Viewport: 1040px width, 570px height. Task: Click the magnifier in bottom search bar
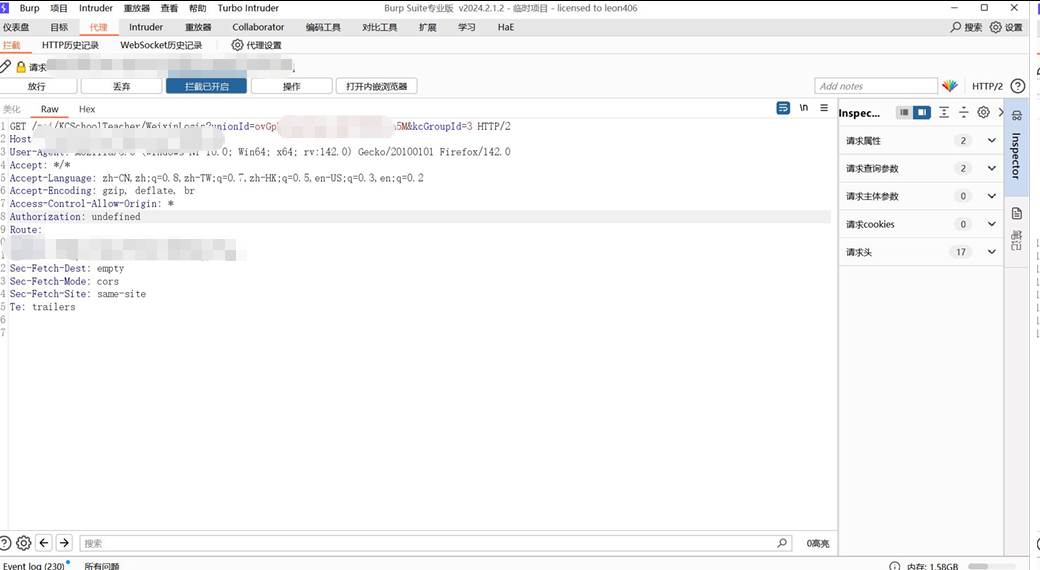[783, 543]
